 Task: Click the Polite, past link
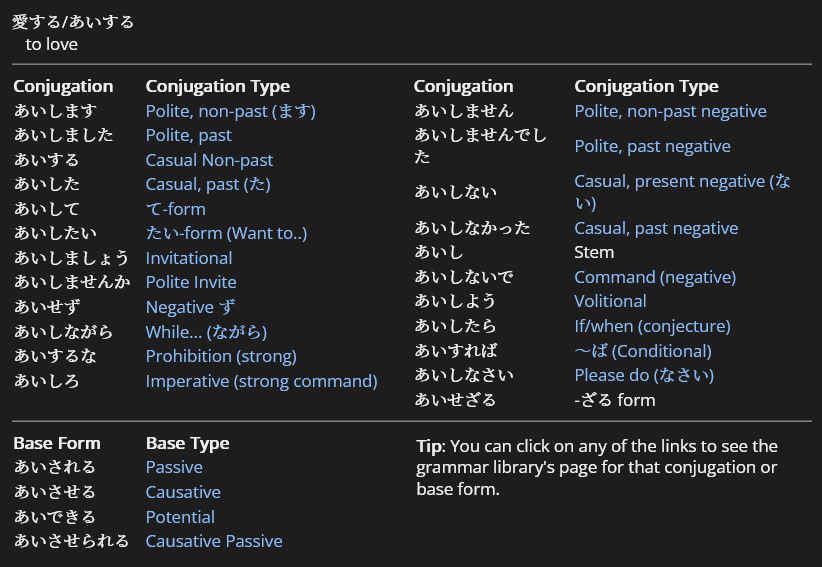[x=188, y=135]
